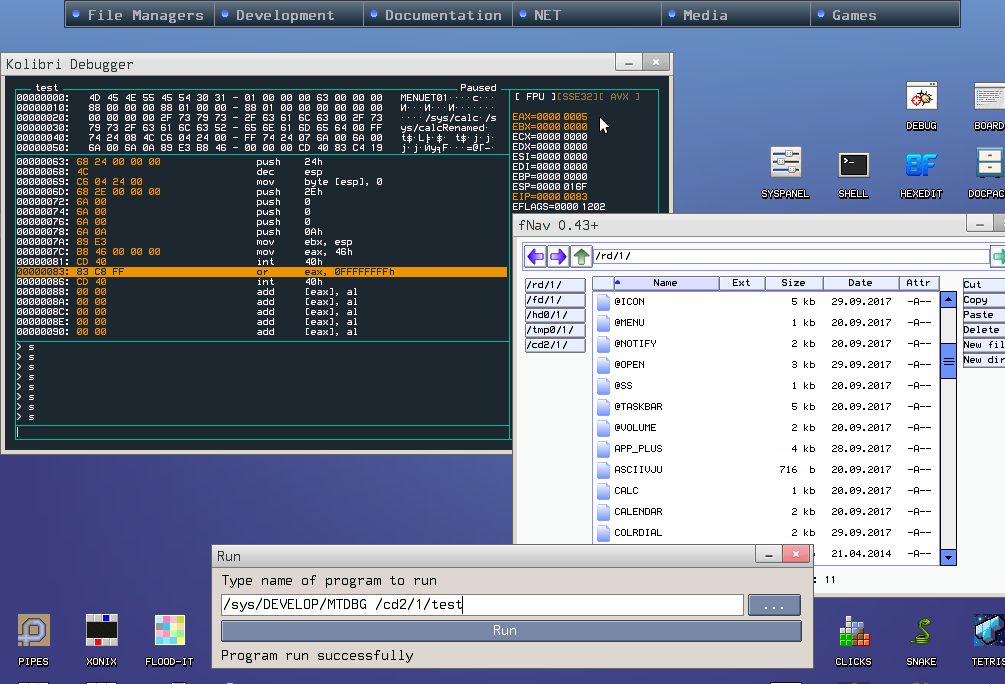Viewport: 1005px width, 684px height.
Task: Click the forward arrow in fNav
Action: [x=558, y=257]
